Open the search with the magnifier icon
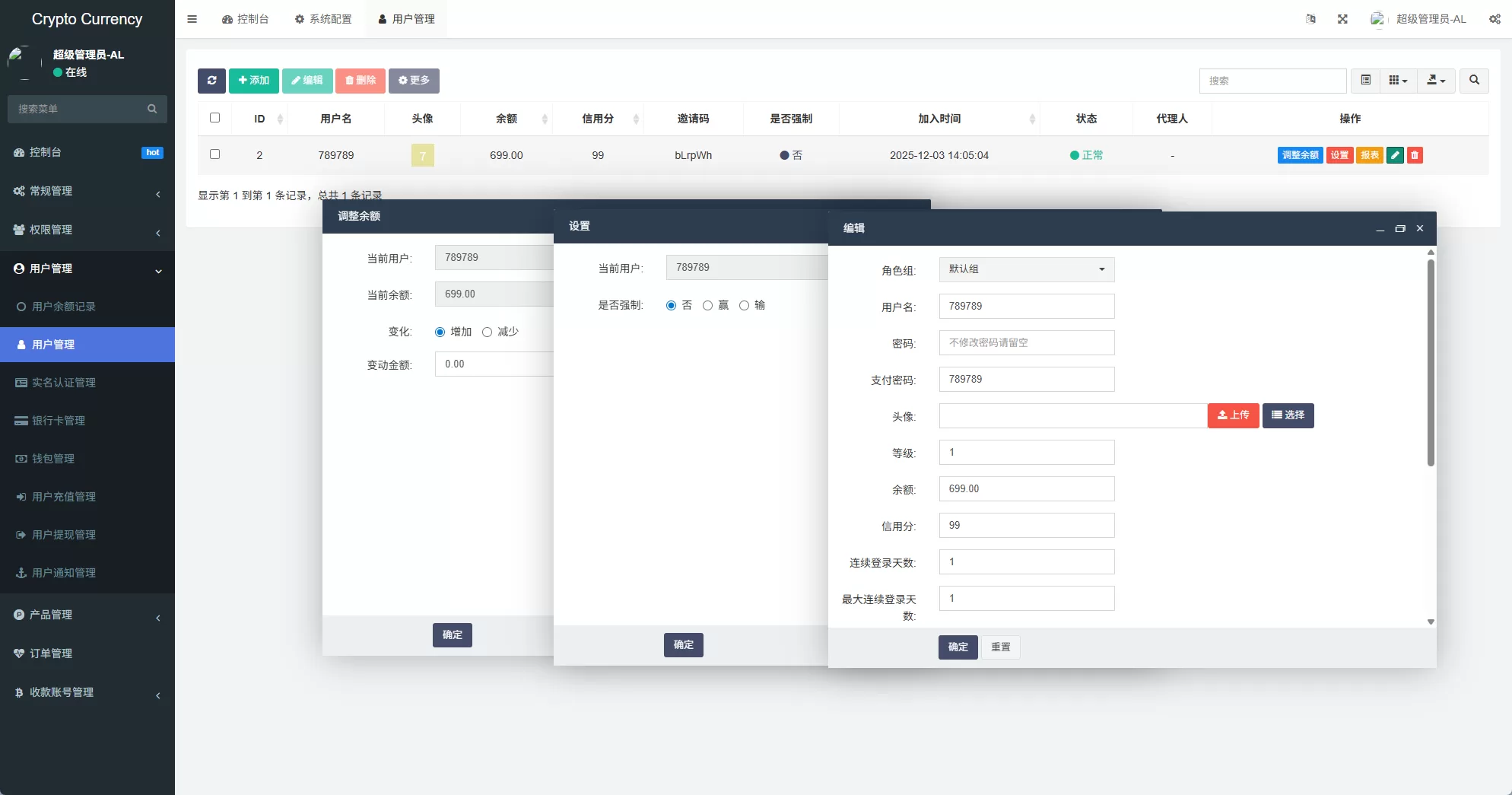This screenshot has width=1512, height=795. click(1473, 81)
